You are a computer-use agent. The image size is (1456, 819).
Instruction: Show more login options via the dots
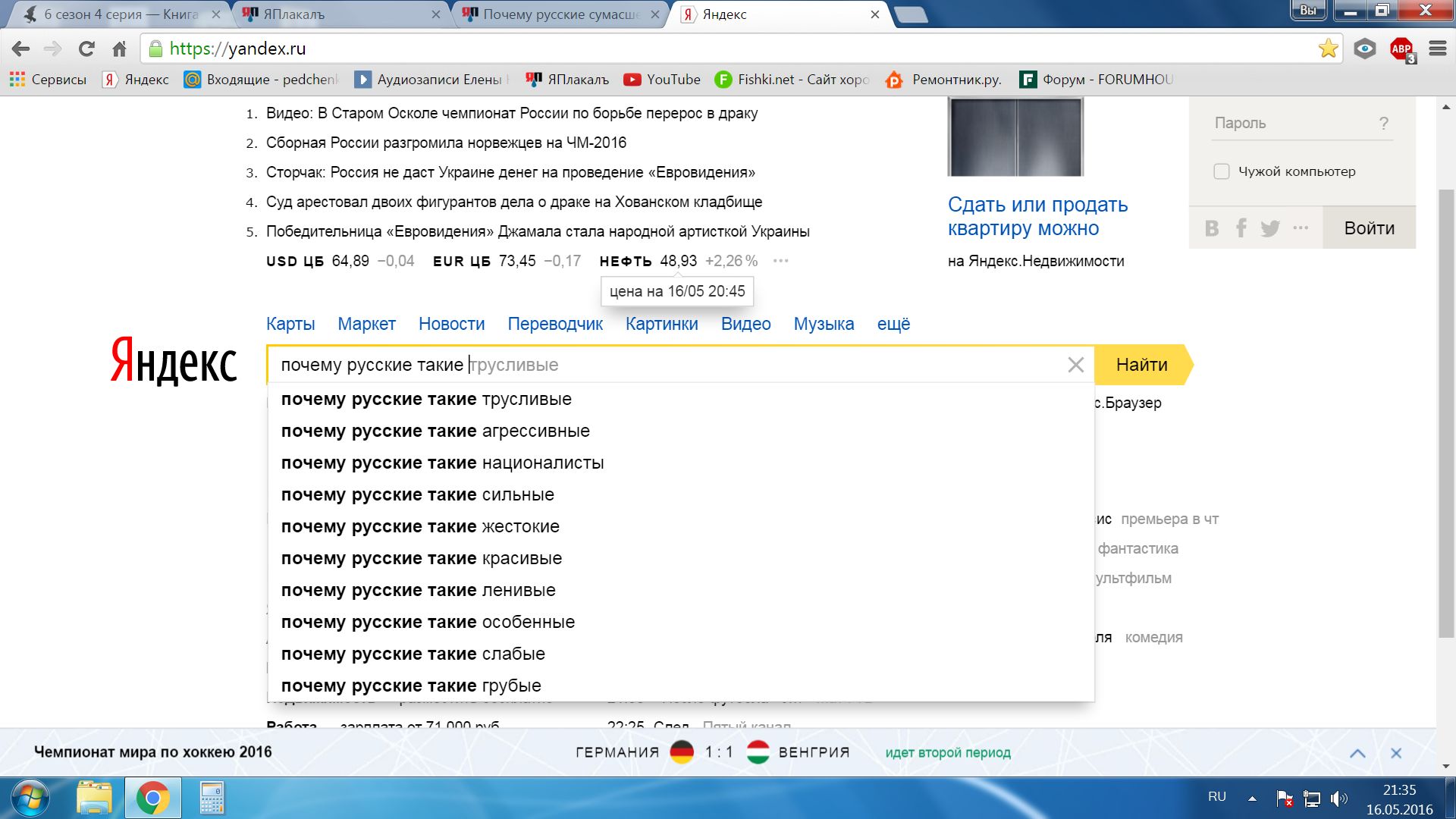pos(1301,228)
